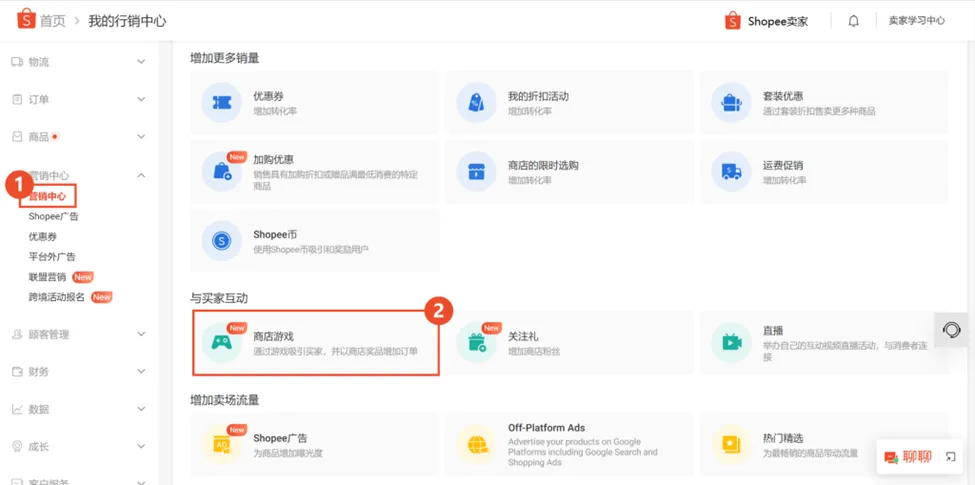The width and height of the screenshot is (975, 485).
Task: Click the 关注礼 gift icon
Action: [x=476, y=343]
